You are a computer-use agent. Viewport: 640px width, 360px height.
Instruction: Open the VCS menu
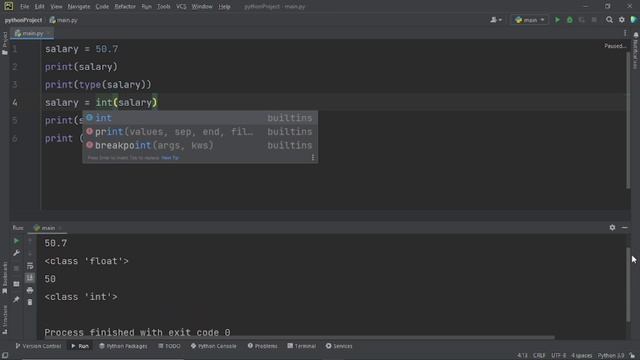(181, 7)
